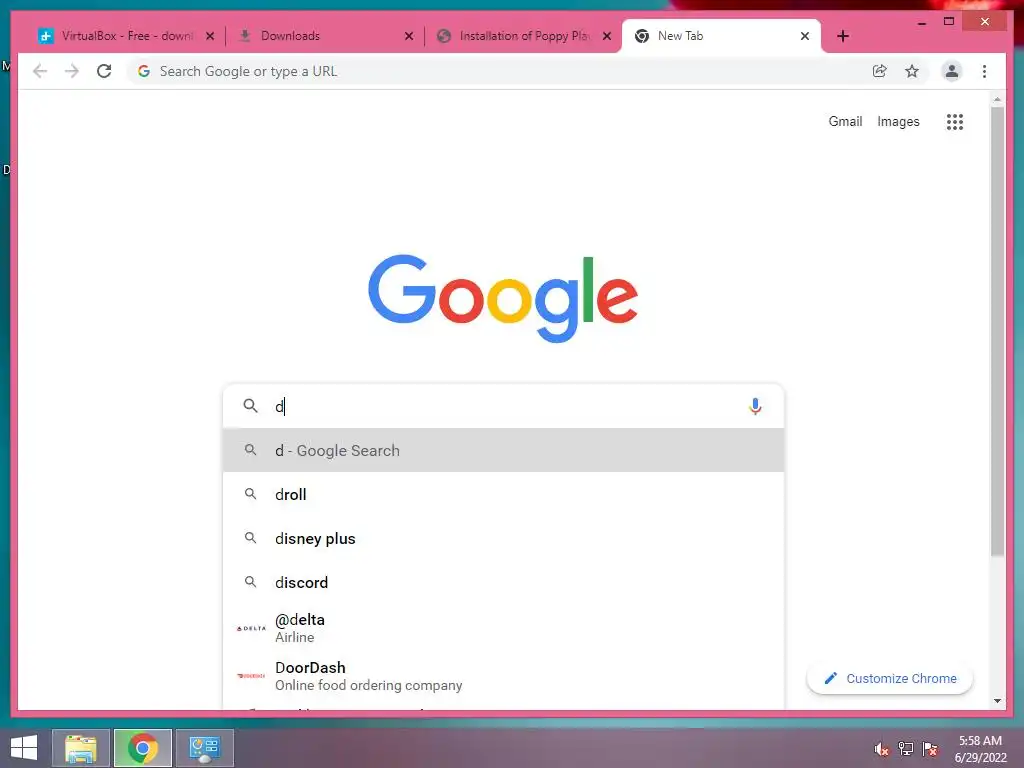Image resolution: width=1024 pixels, height=768 pixels.
Task: Open the Windows Start menu
Action: 24,748
